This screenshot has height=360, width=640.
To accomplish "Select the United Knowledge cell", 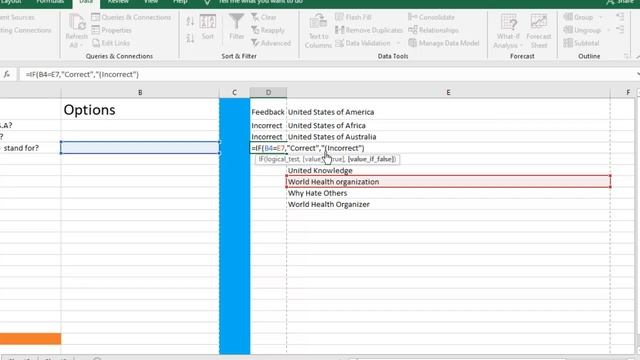I will 448,171.
